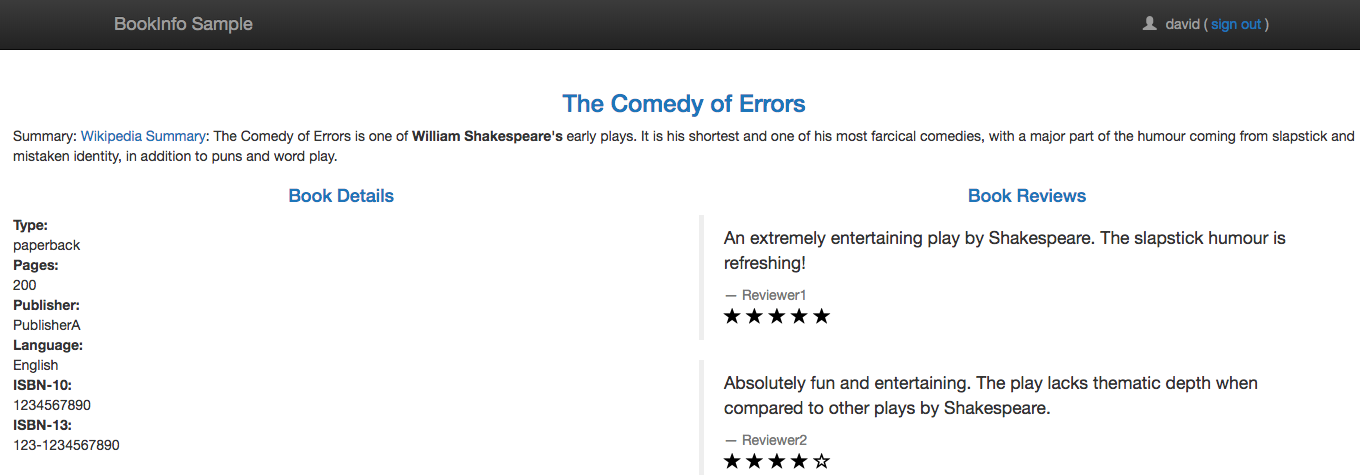The image size is (1360, 475).
Task: Click the ISBN-13 value 123-1234567890
Action: click(x=66, y=445)
